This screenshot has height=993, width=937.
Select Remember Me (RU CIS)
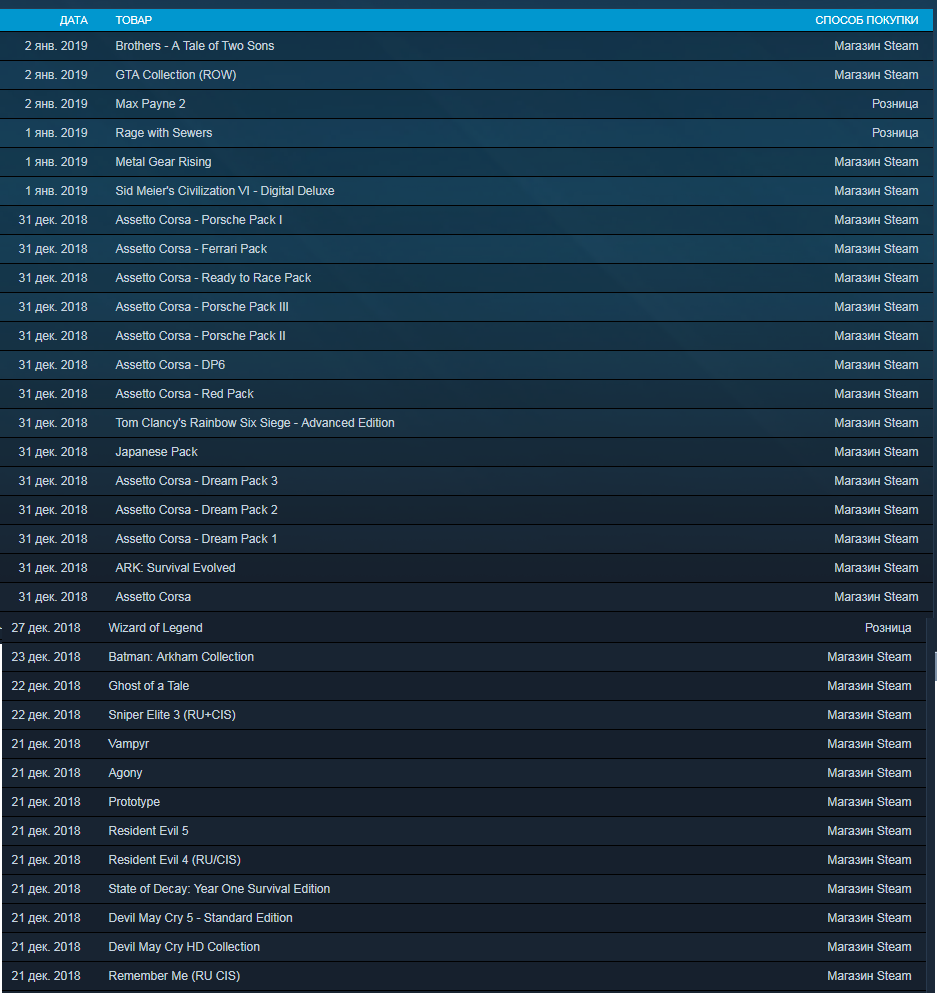(174, 976)
